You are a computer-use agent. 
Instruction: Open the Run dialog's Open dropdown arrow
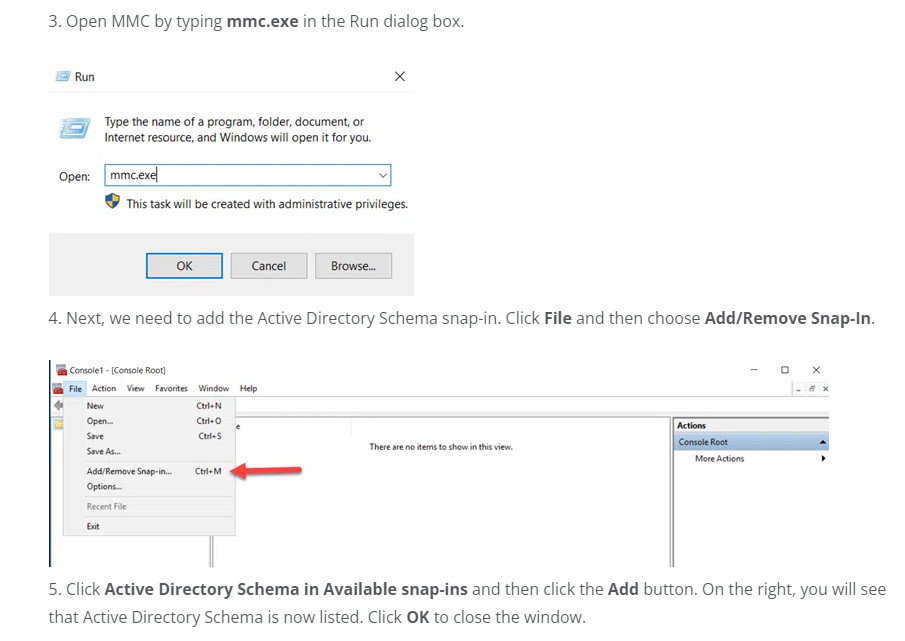(382, 176)
